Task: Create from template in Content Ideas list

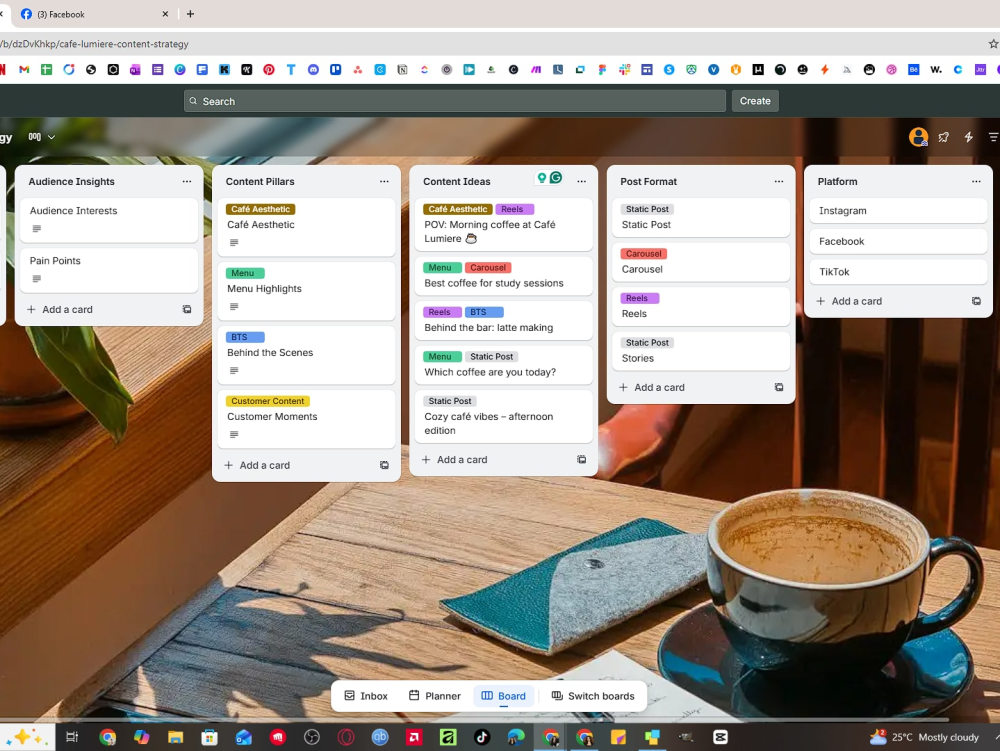Action: pos(582,460)
